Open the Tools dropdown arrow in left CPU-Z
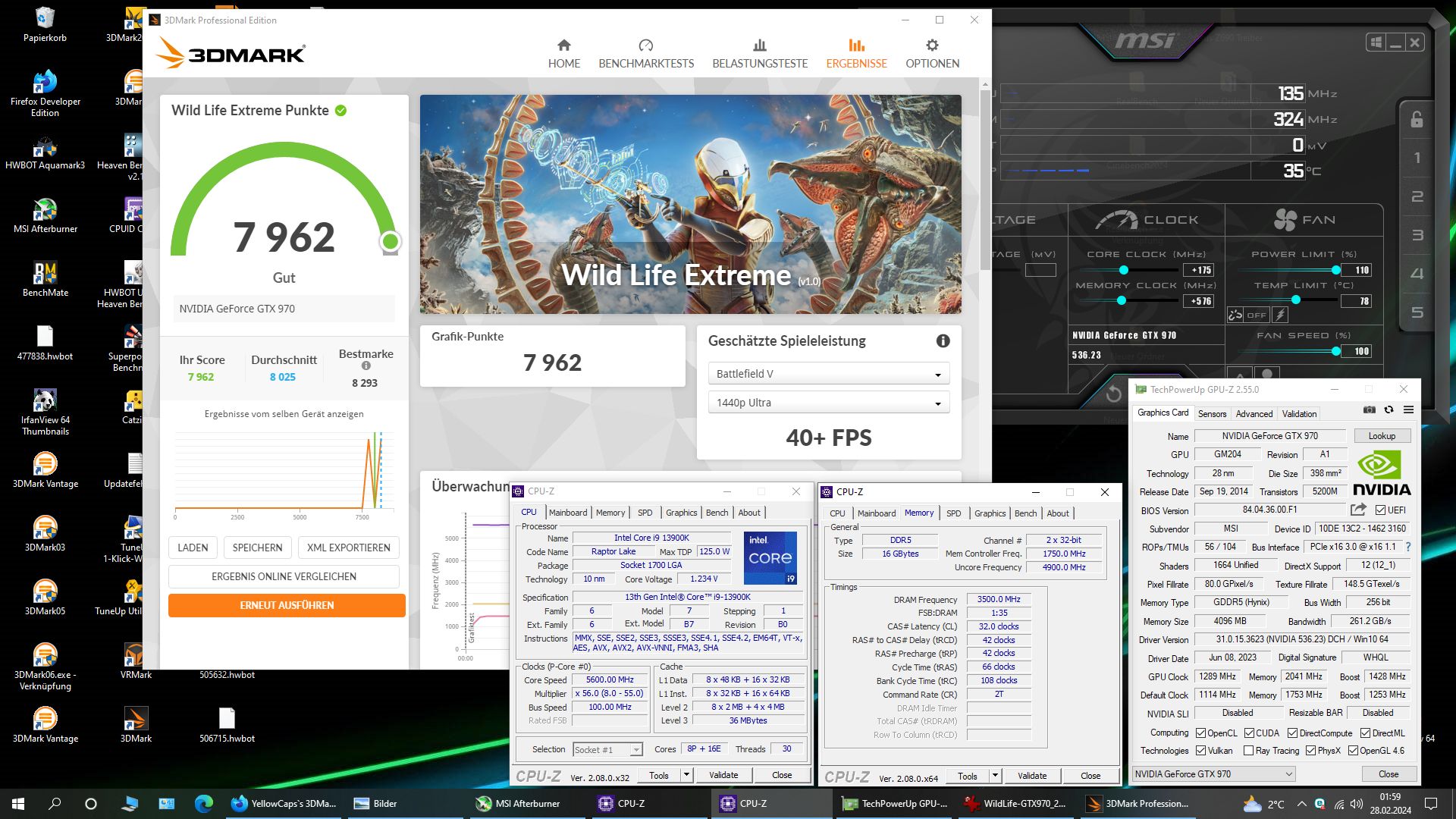 686,775
